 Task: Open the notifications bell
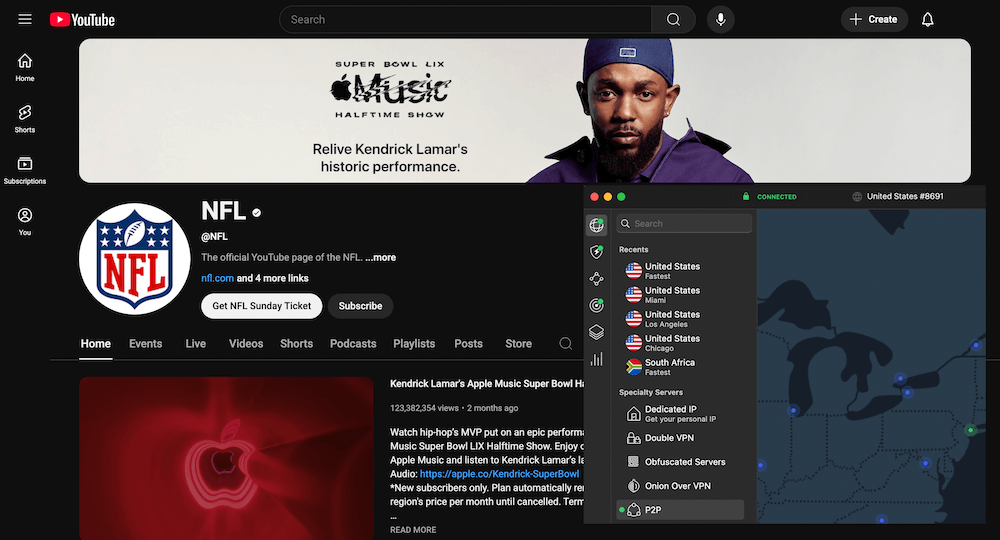pos(927,20)
